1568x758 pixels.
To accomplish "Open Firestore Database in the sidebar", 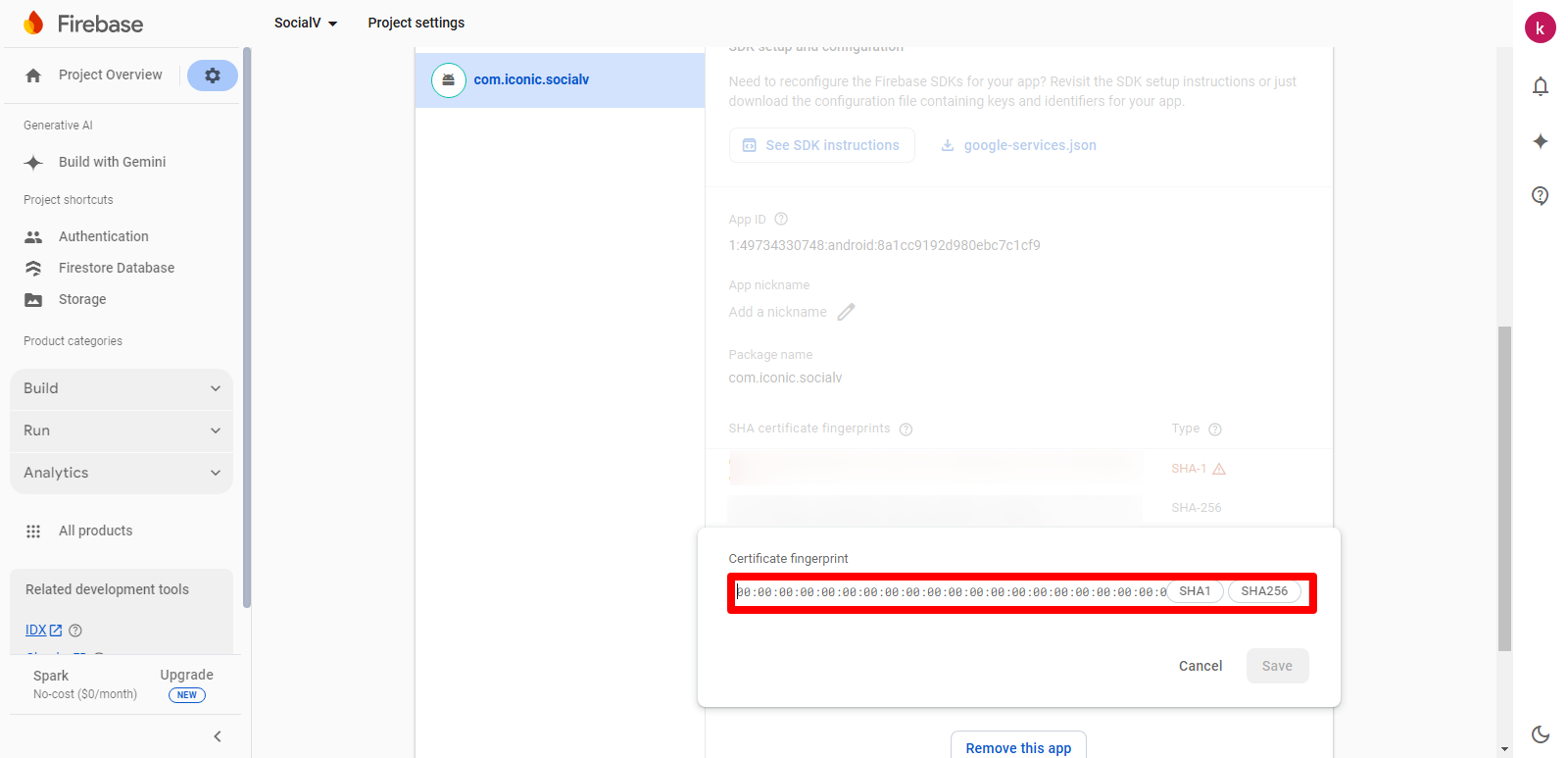I will 116,268.
